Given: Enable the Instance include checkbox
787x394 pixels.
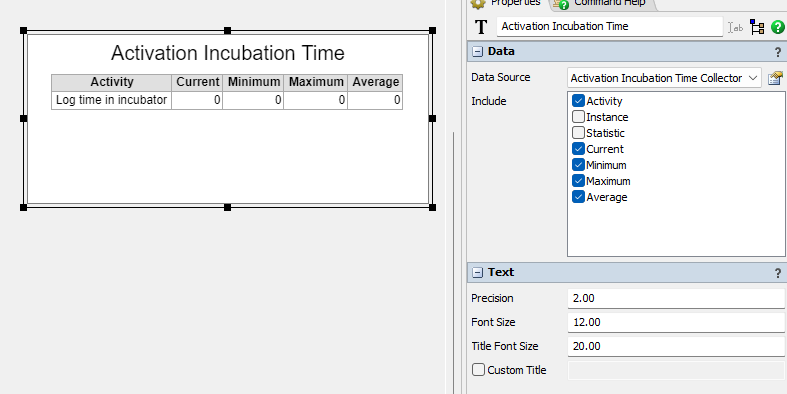Looking at the screenshot, I should tap(578, 117).
